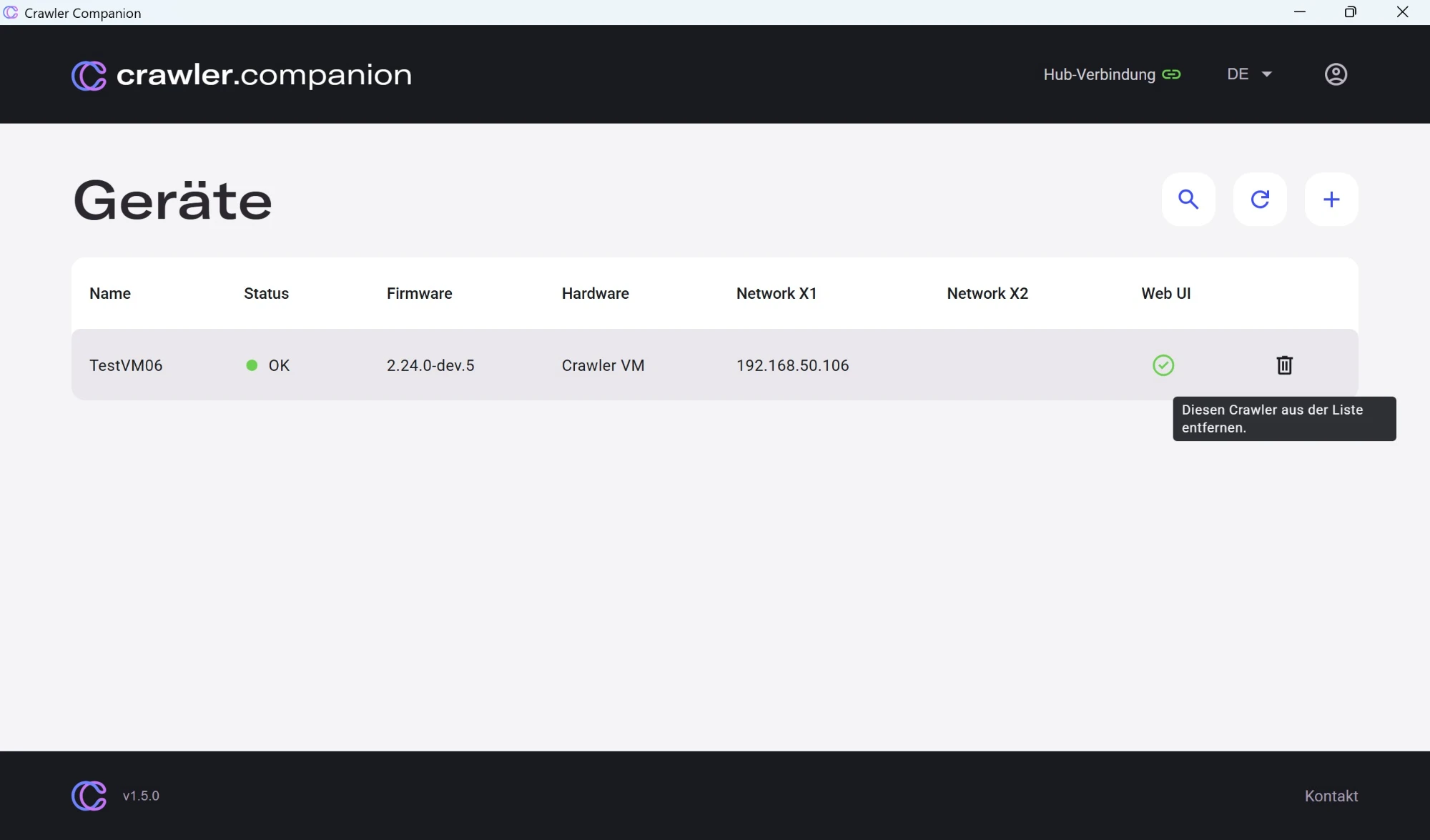Add a new crawler device
The height and width of the screenshot is (840, 1430).
tap(1331, 199)
